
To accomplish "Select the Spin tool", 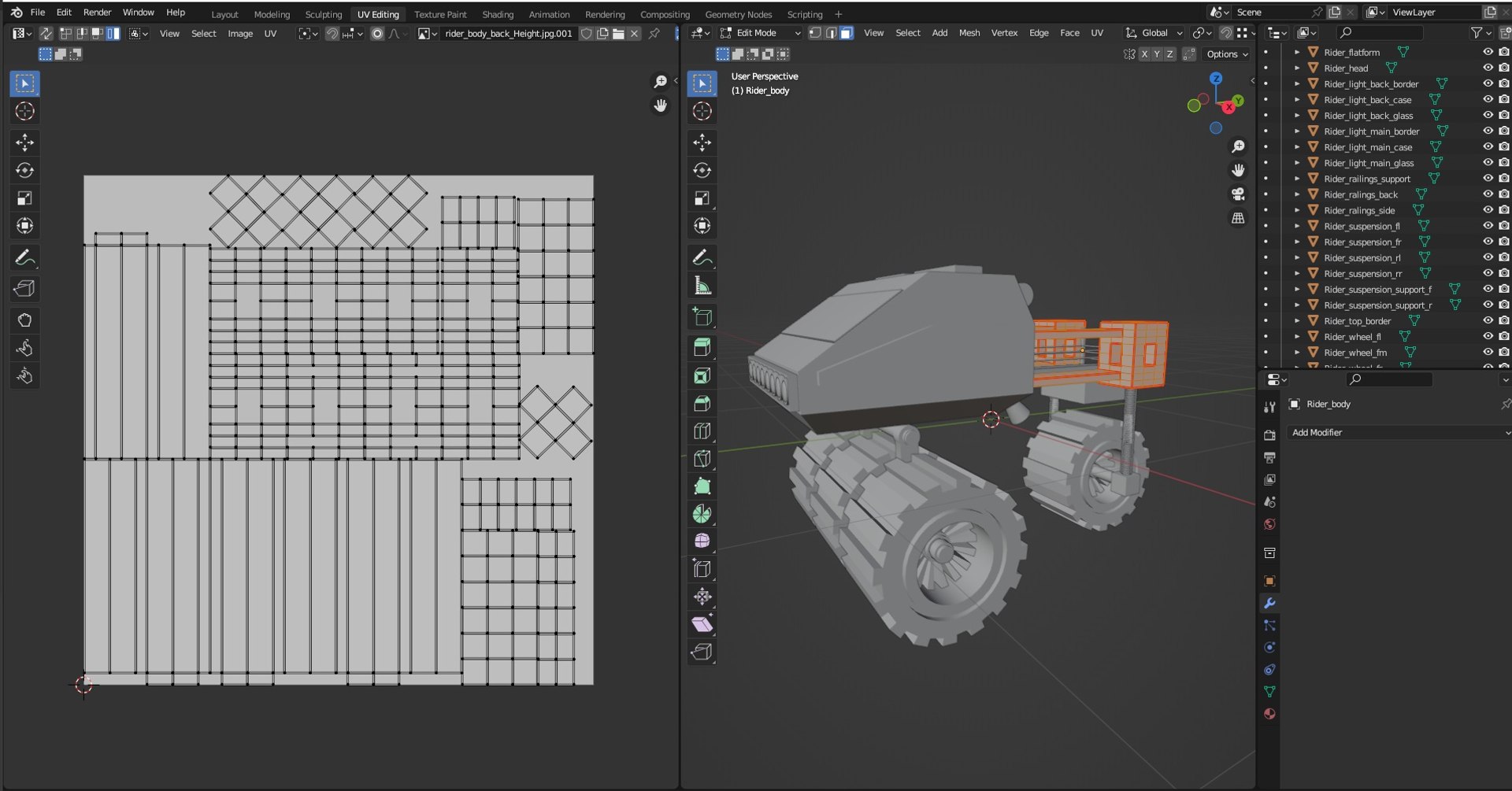I will tap(702, 514).
